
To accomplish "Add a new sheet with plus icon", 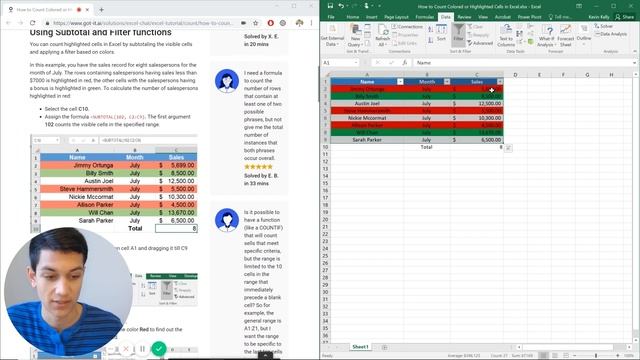I will pyautogui.click(x=384, y=347).
